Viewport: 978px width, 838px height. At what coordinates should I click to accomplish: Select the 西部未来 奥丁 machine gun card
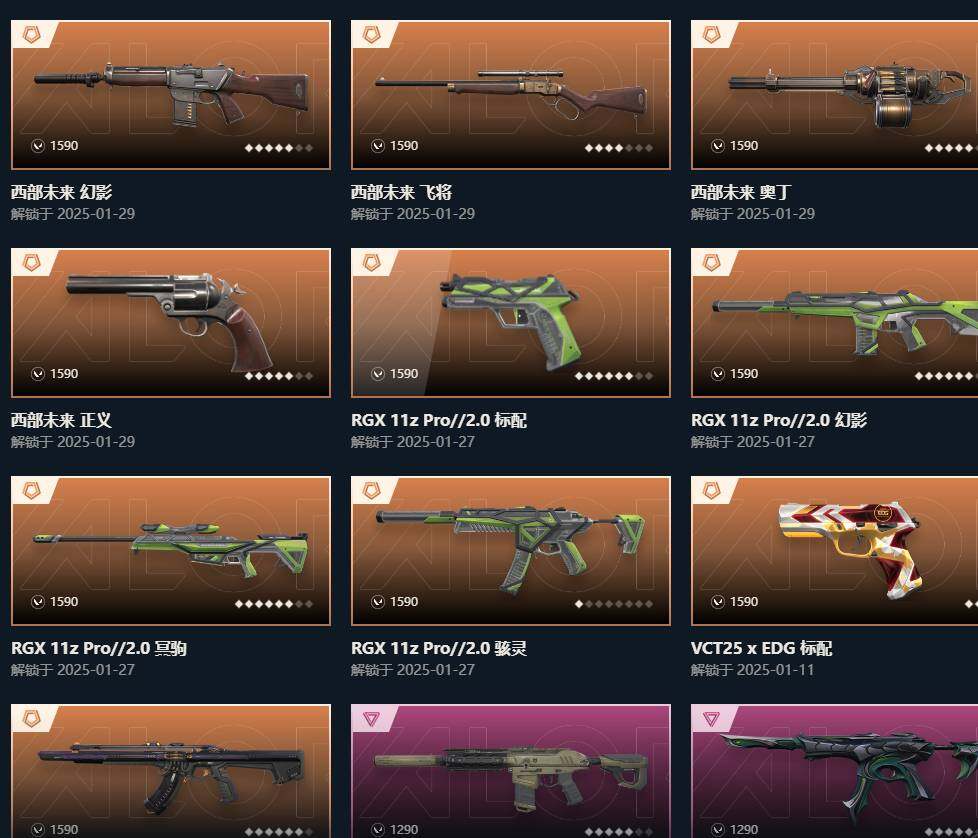tap(835, 95)
